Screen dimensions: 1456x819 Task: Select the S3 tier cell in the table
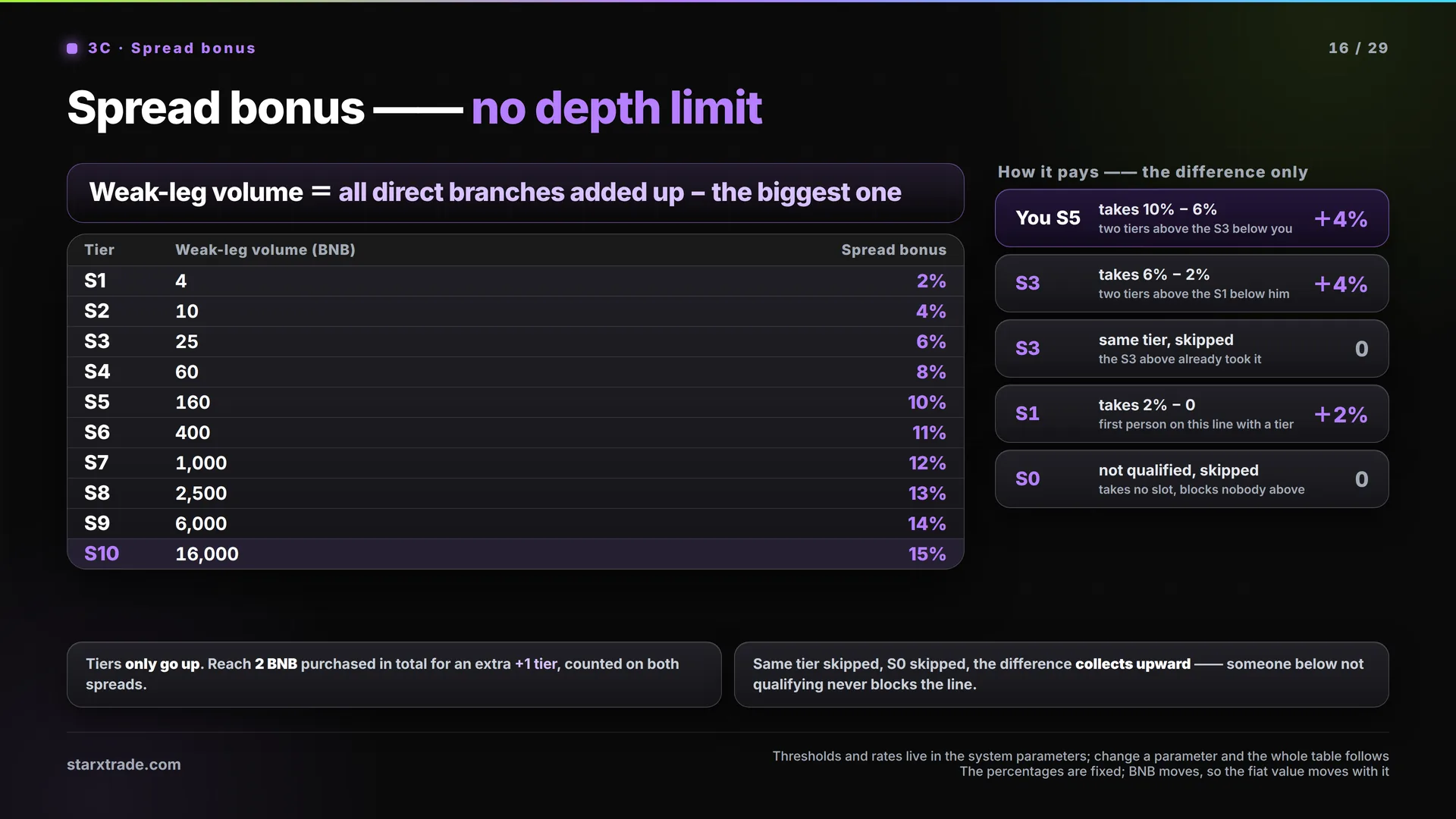click(x=97, y=341)
